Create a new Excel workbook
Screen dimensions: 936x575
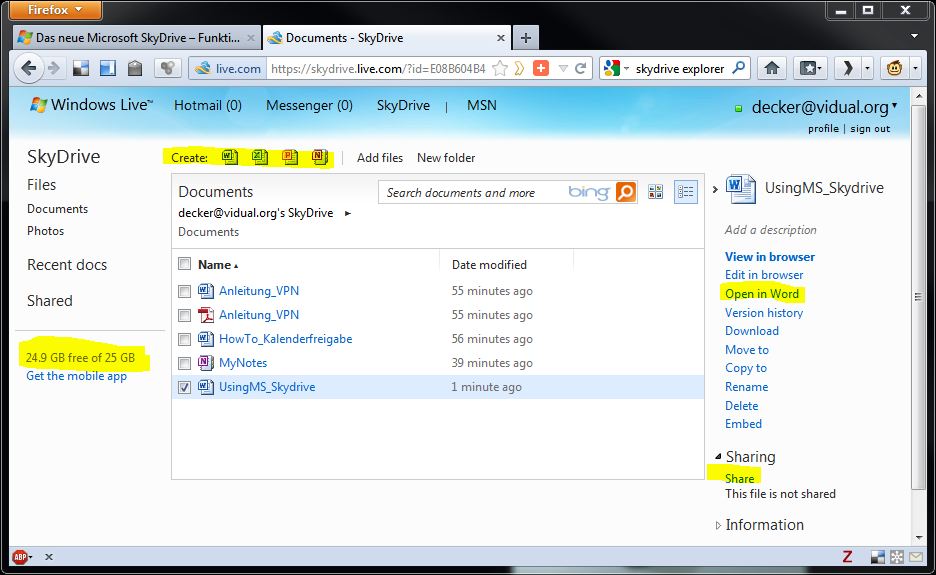[x=260, y=157]
